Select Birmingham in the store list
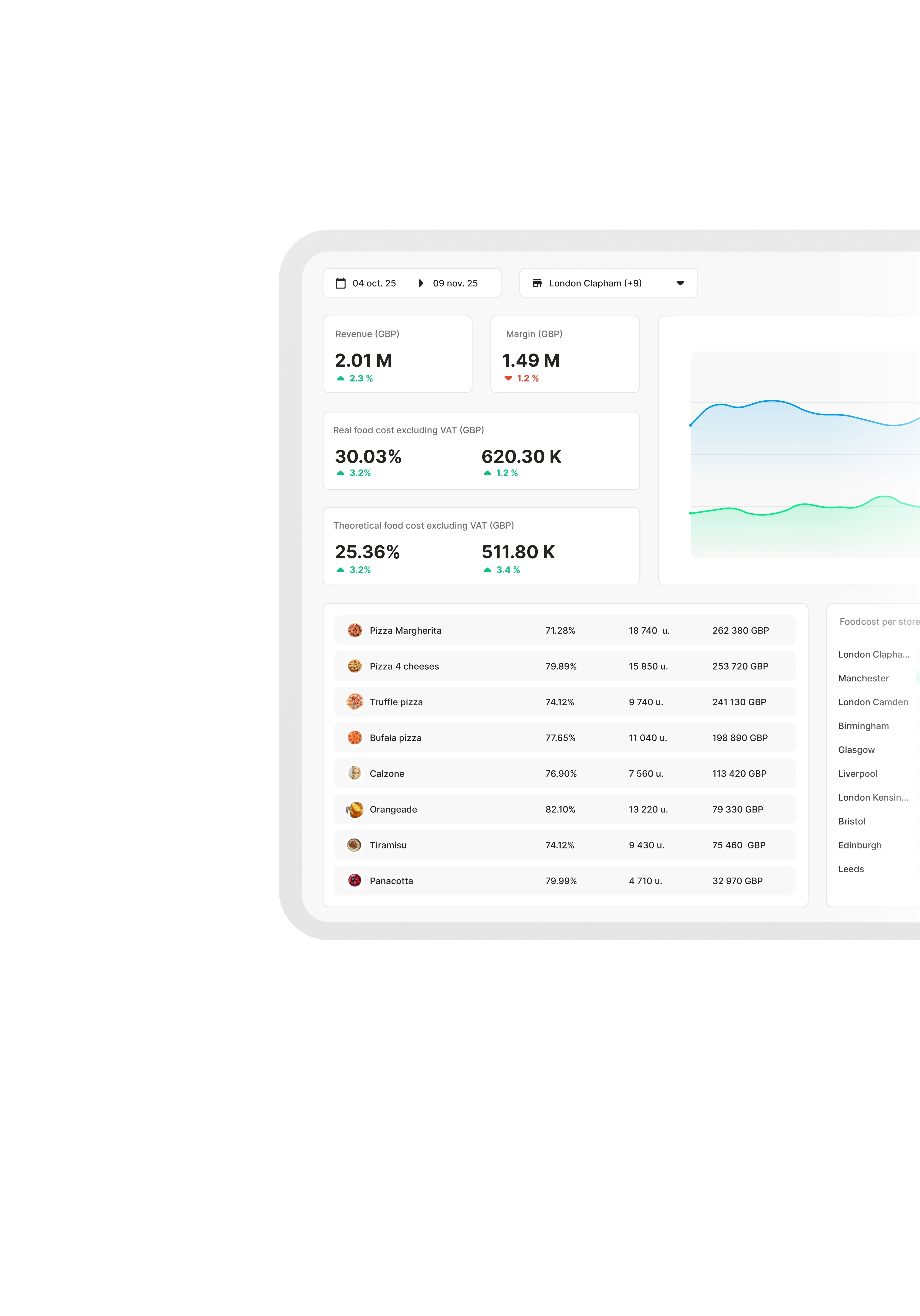The height and width of the screenshot is (1316, 920). [863, 726]
